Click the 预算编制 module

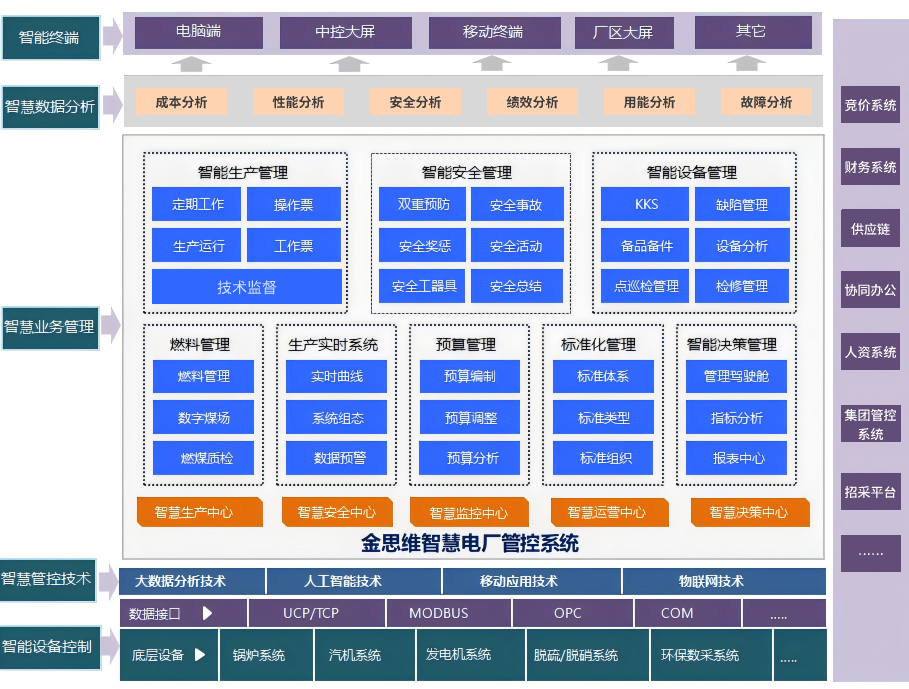coord(470,376)
